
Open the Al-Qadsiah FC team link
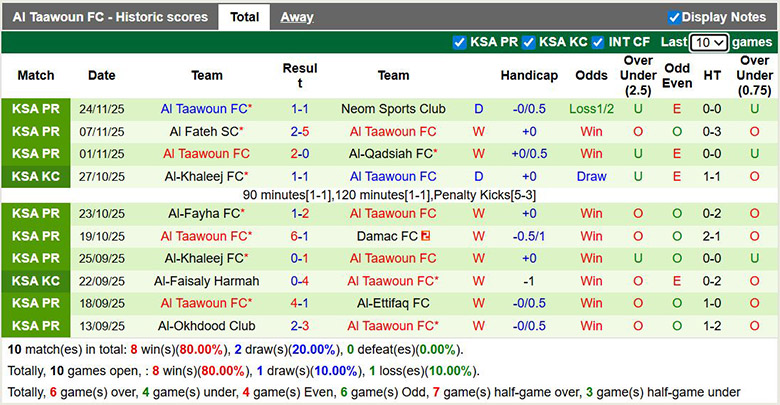390,154
